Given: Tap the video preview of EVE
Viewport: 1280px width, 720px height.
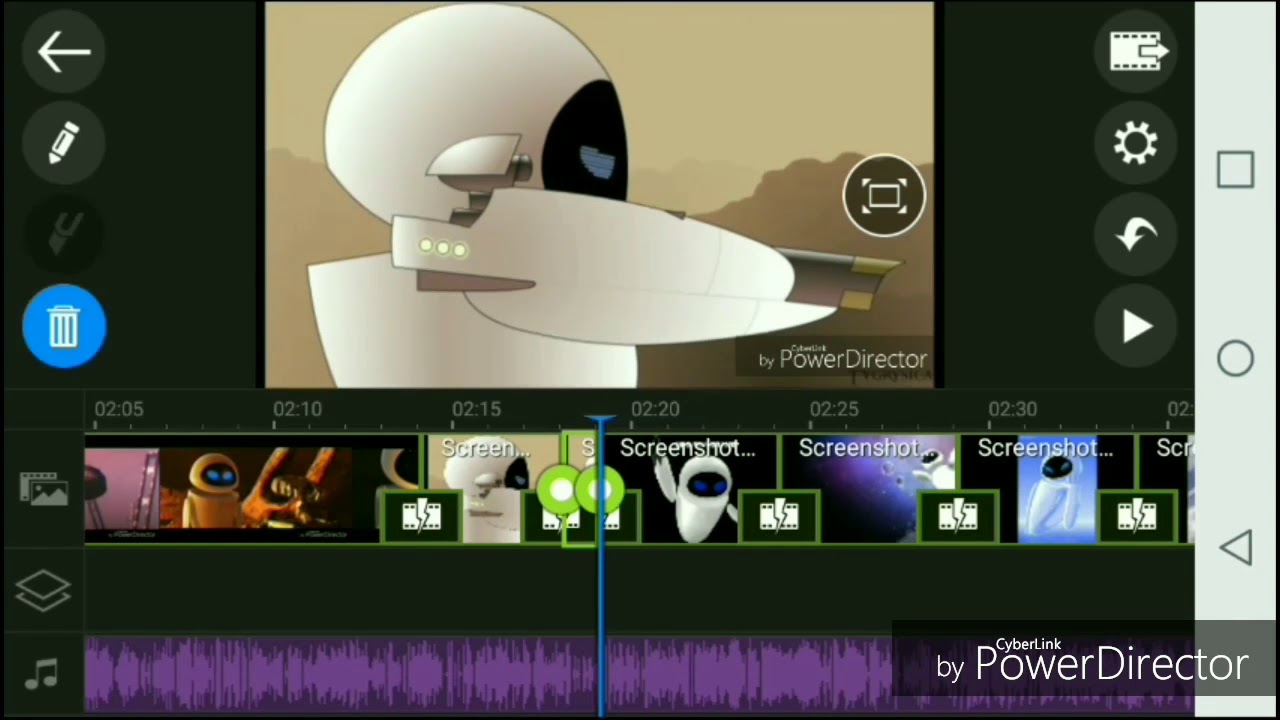Looking at the screenshot, I should point(600,194).
